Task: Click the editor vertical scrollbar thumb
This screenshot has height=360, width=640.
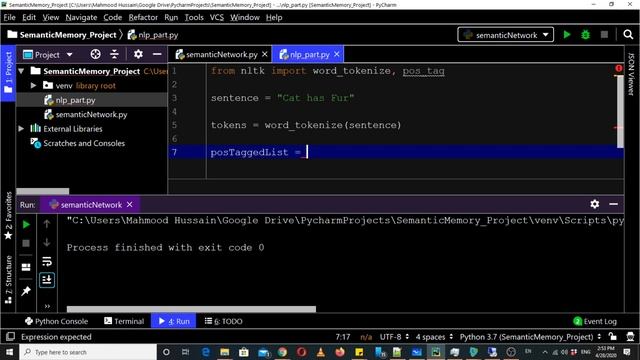Action: coord(620,111)
